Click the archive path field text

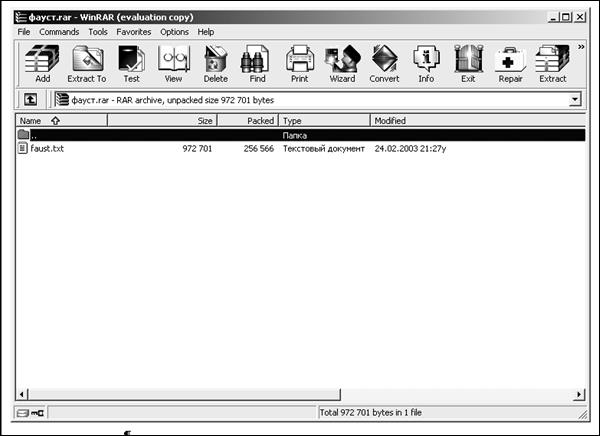coord(173,100)
